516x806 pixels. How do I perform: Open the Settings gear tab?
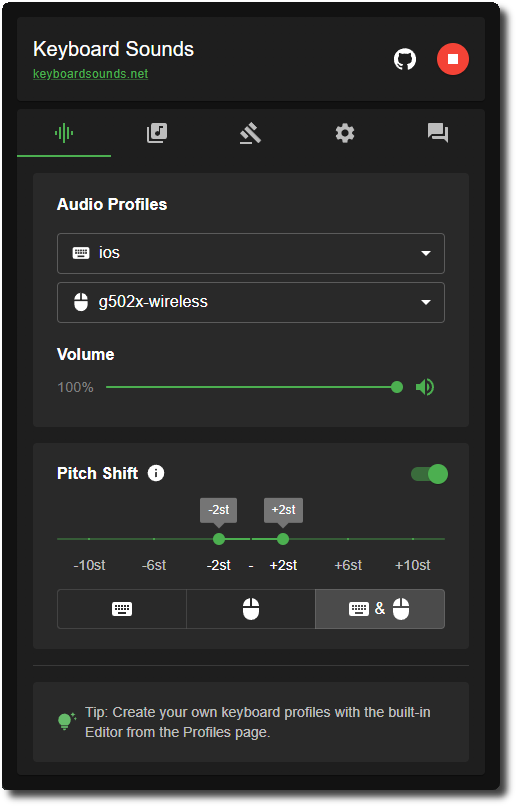point(345,133)
